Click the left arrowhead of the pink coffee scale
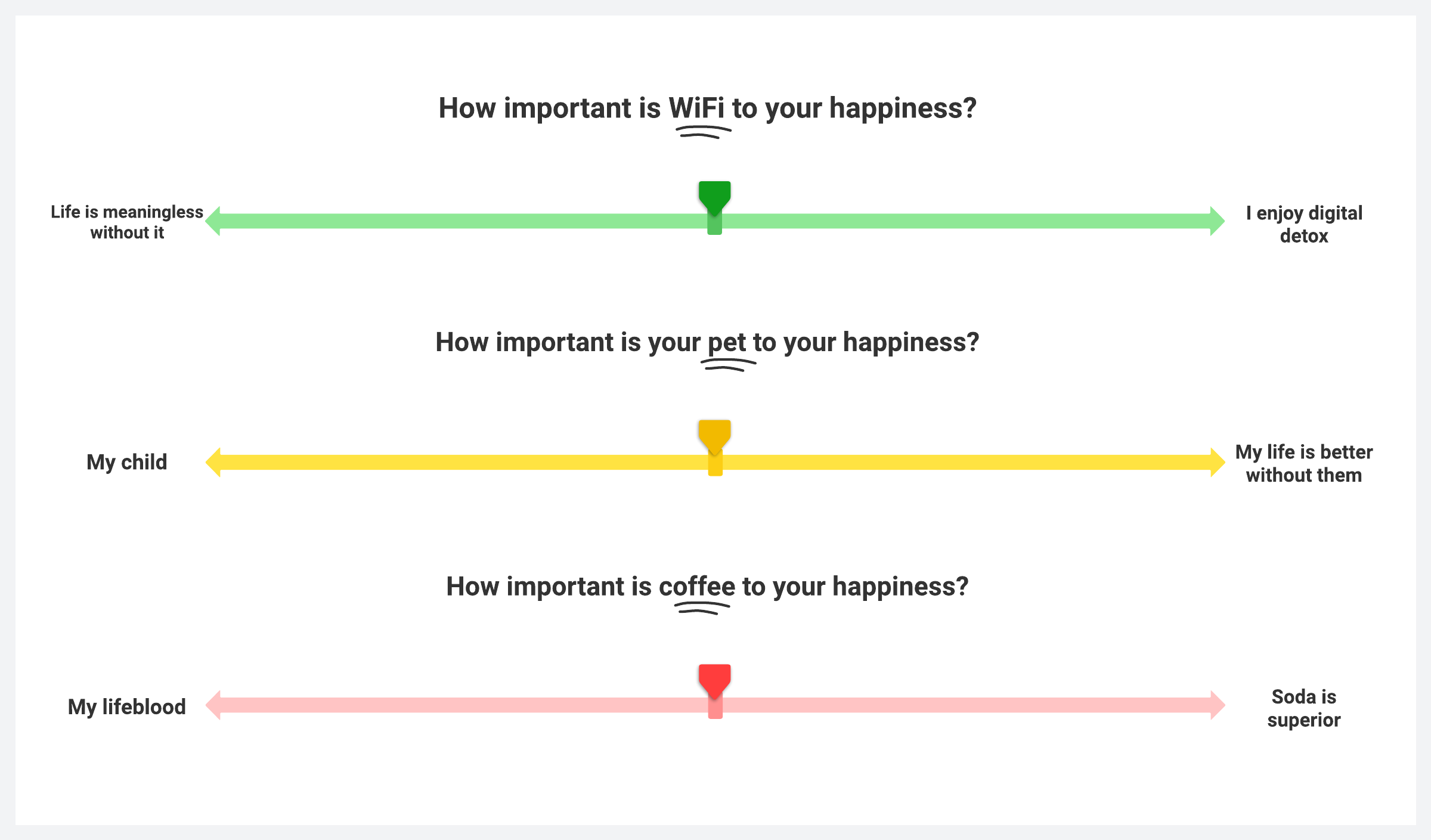Image resolution: width=1431 pixels, height=840 pixels. coord(213,705)
